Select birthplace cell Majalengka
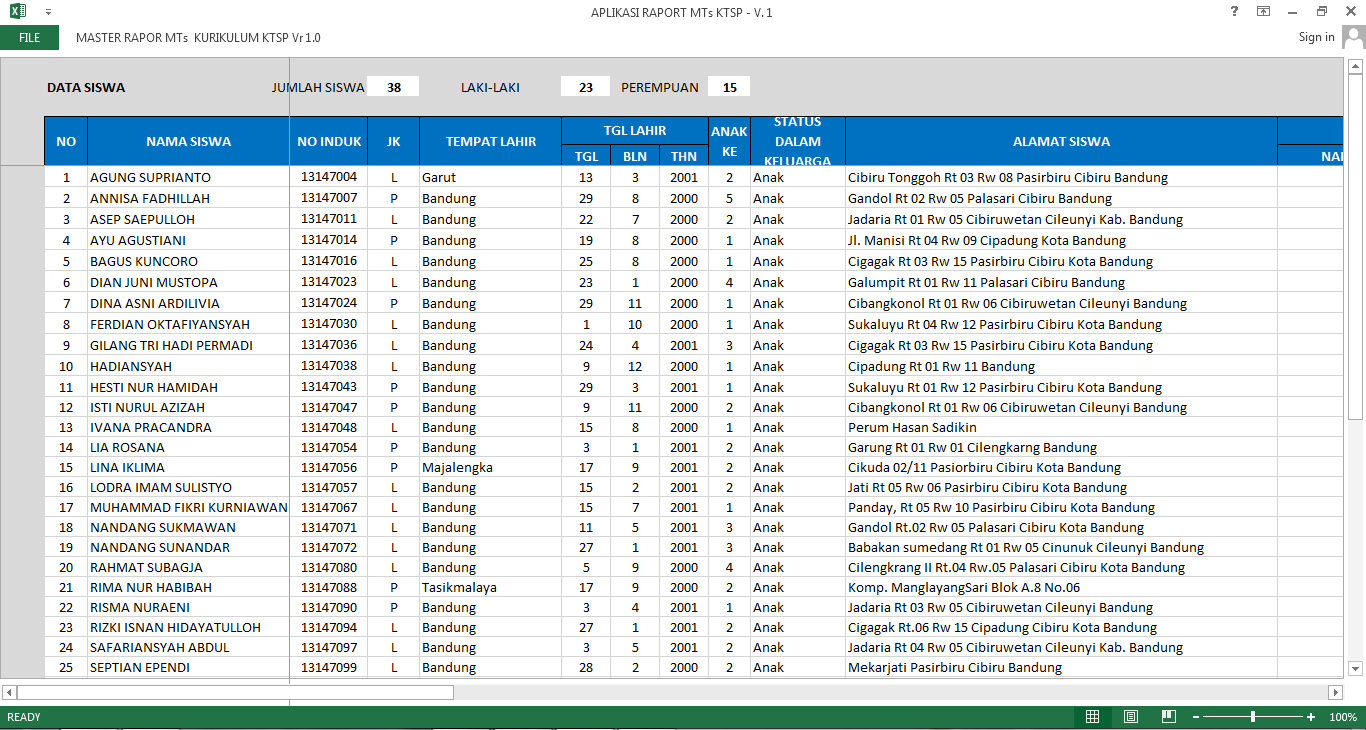 (490, 467)
